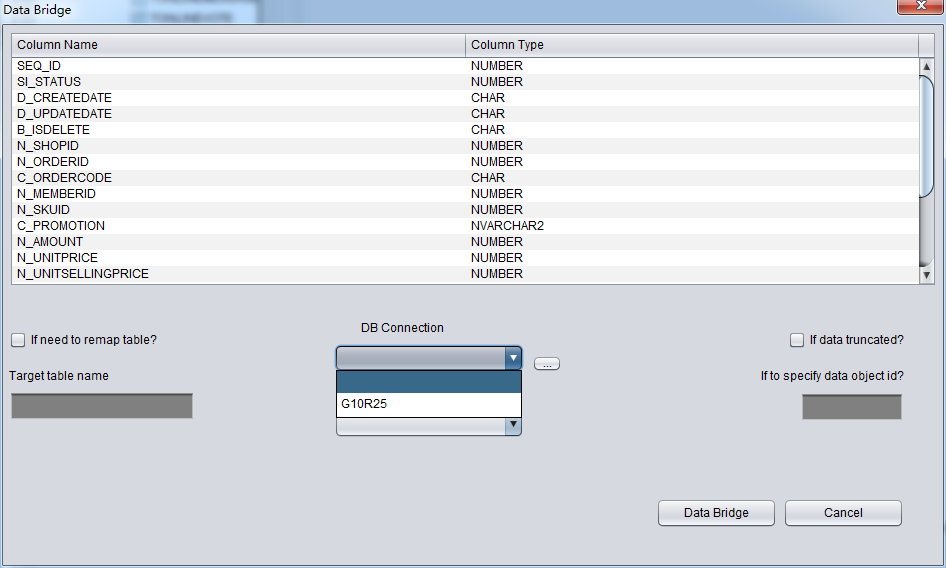Expand the DB Connection dropdown arrow
Screen dimensions: 946x568
tap(513, 358)
